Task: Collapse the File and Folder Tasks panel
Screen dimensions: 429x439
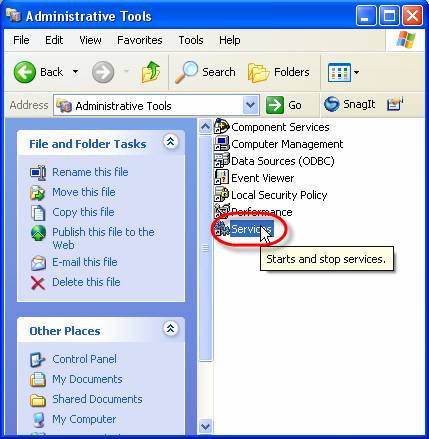Action: (x=170, y=142)
